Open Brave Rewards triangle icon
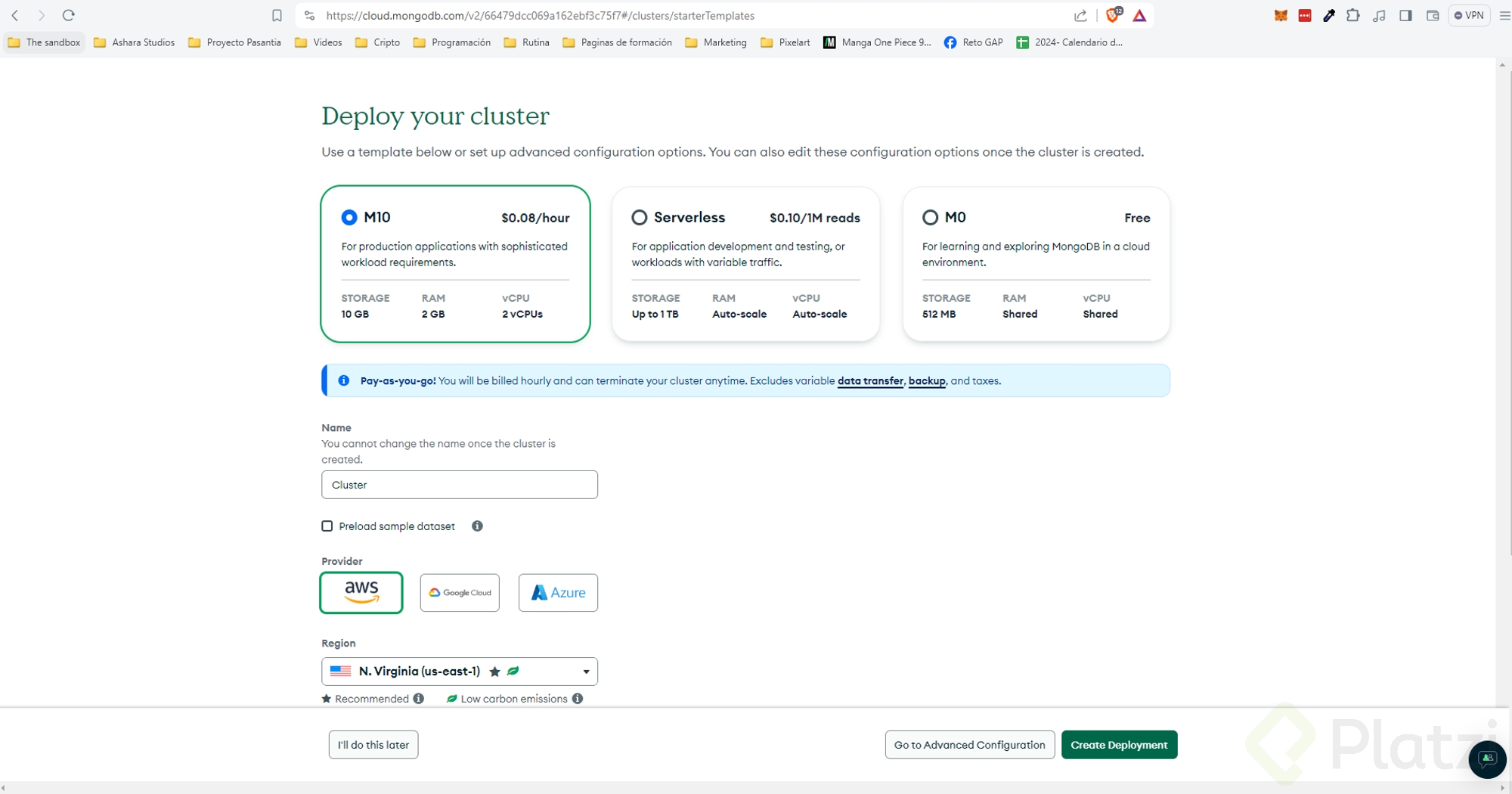Image resolution: width=1512 pixels, height=794 pixels. (1139, 15)
